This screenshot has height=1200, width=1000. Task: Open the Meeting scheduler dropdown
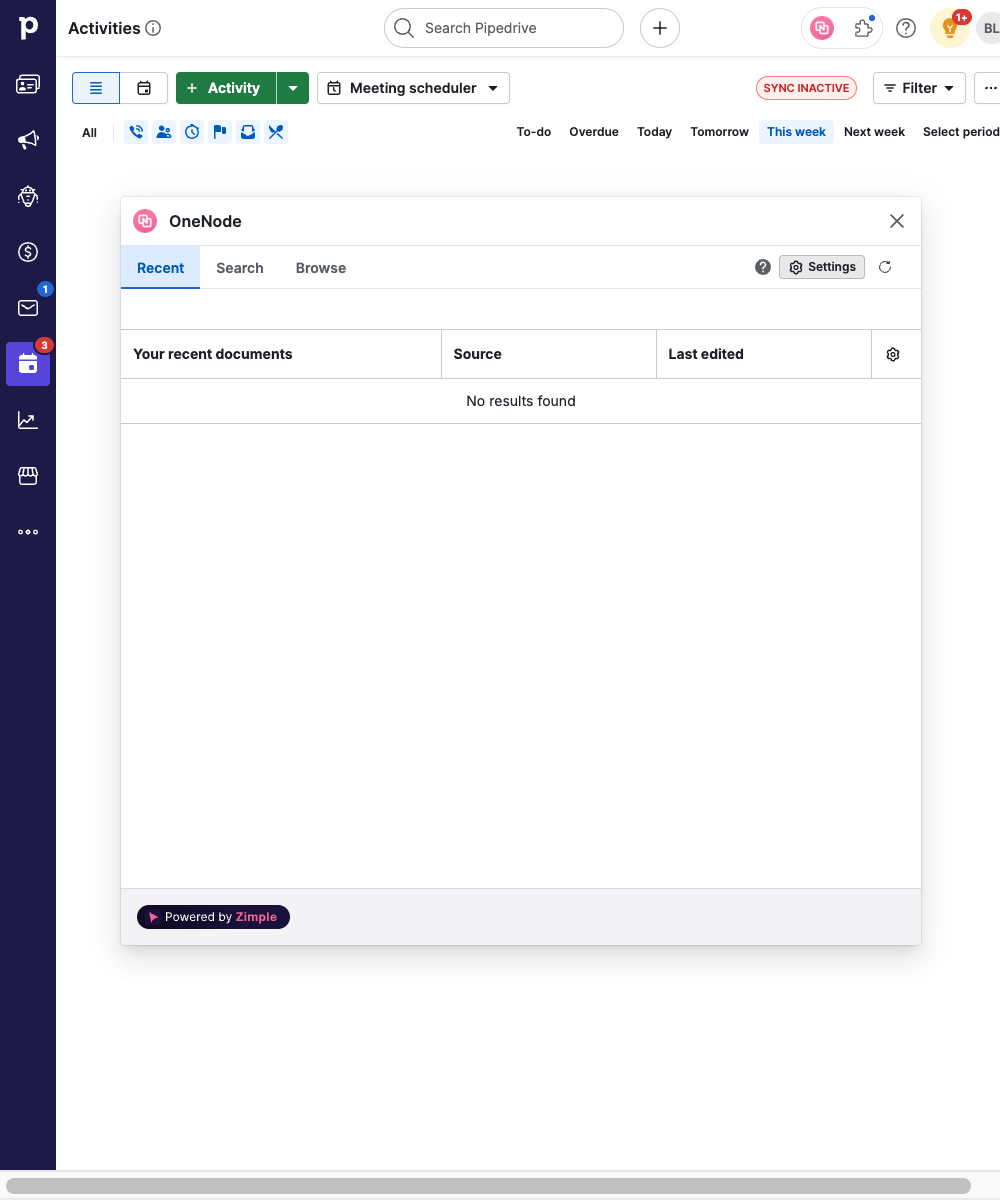[x=413, y=88]
